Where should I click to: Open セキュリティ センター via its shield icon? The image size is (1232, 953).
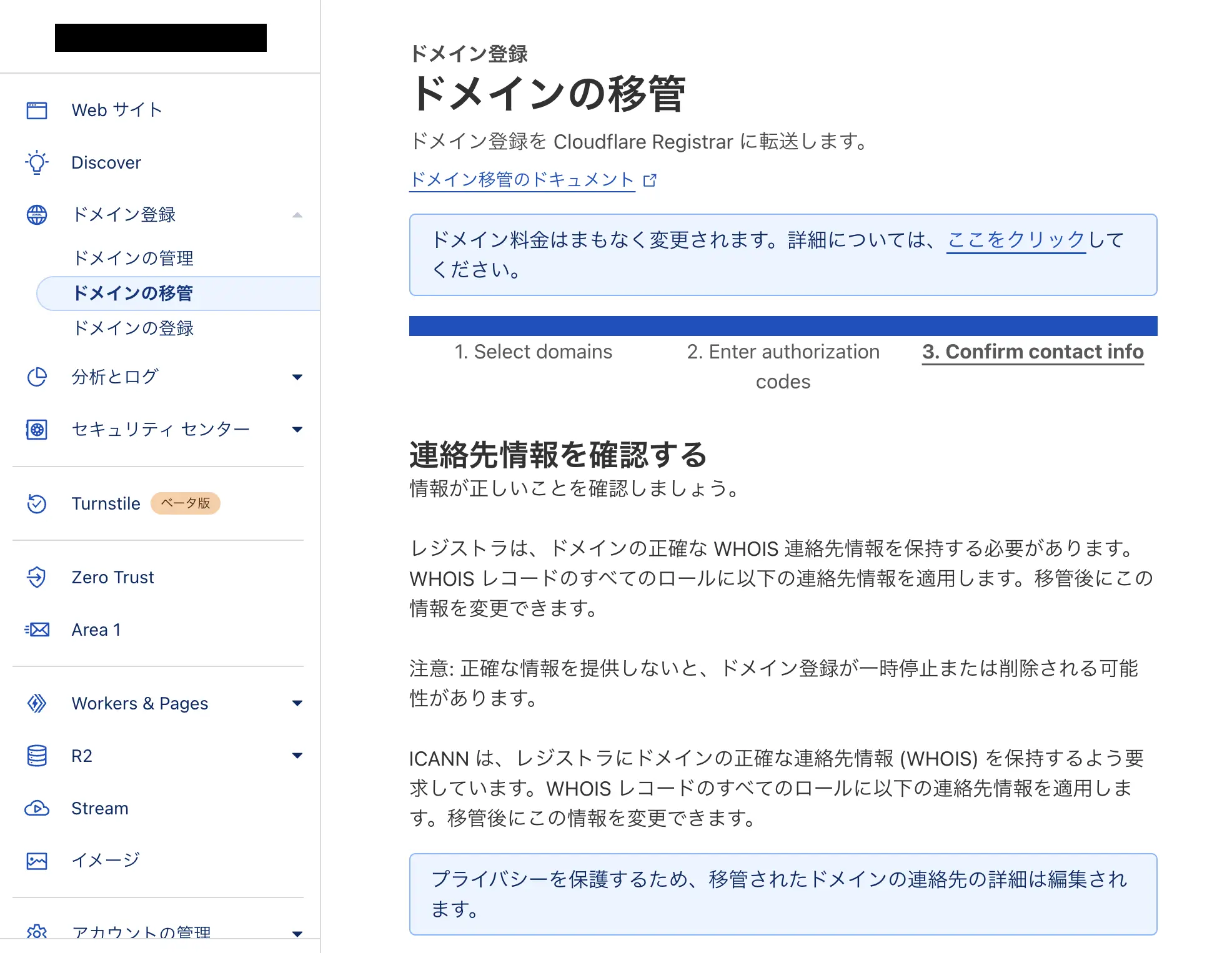pos(37,429)
